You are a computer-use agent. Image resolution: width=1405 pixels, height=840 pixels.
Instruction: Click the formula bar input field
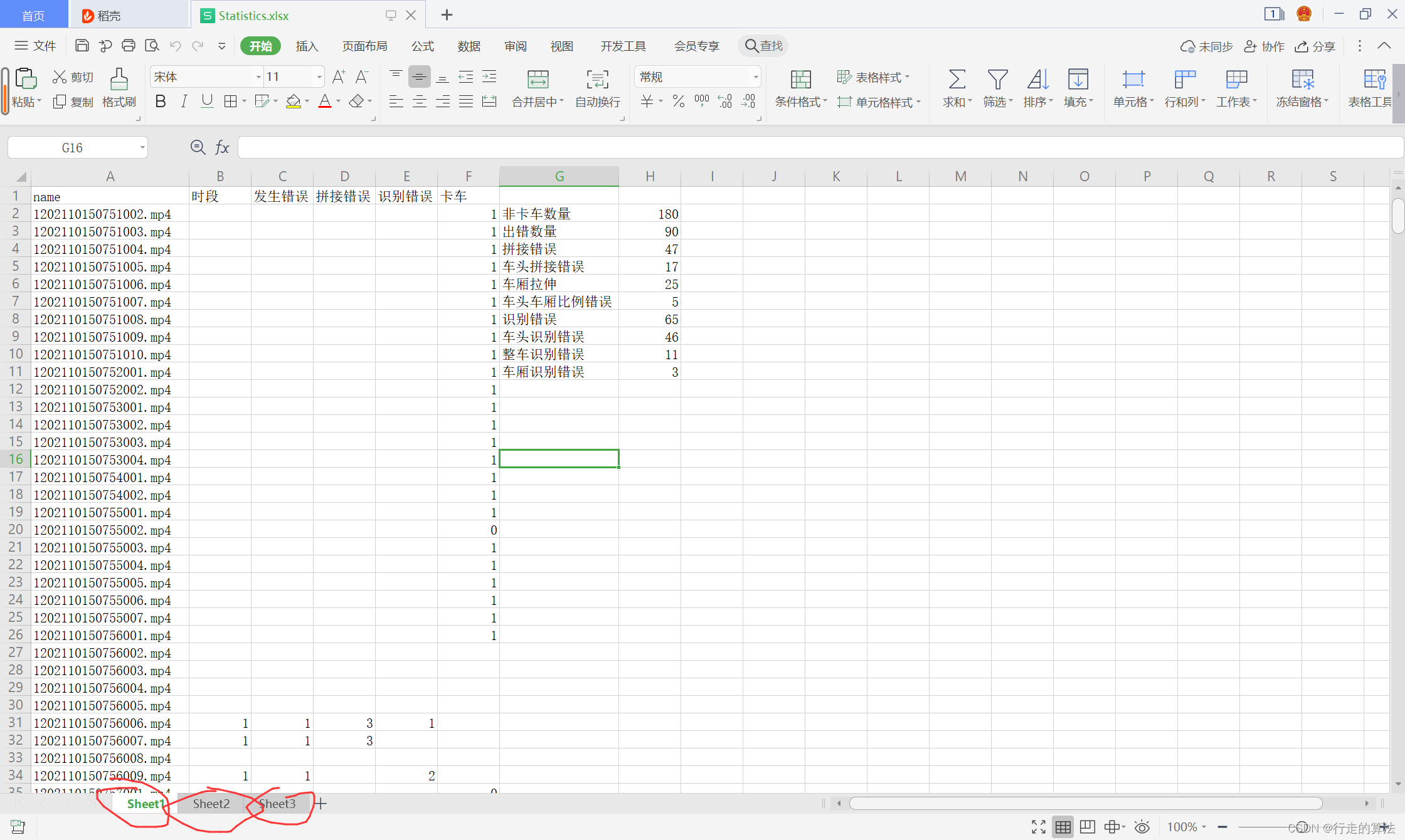pyautogui.click(x=815, y=148)
